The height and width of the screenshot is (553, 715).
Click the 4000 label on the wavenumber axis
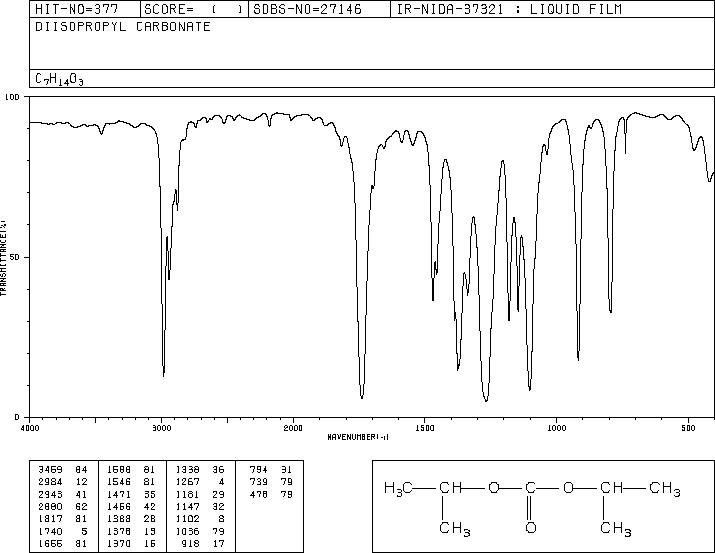(x=30, y=428)
